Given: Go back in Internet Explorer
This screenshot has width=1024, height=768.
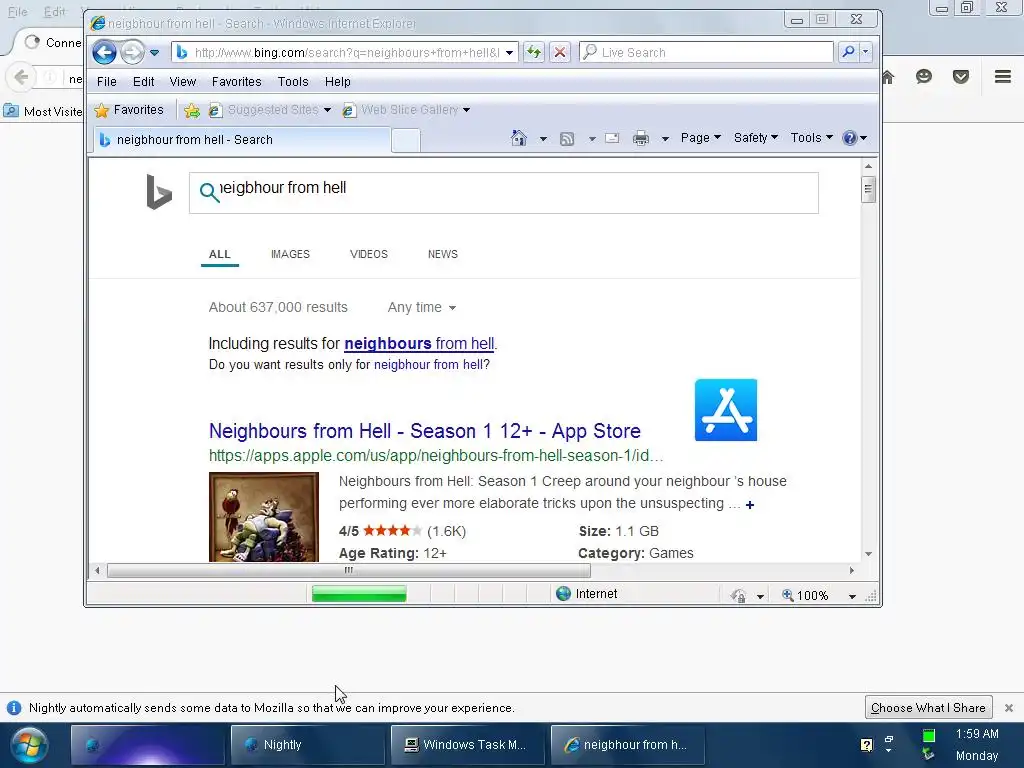Looking at the screenshot, I should [x=104, y=52].
